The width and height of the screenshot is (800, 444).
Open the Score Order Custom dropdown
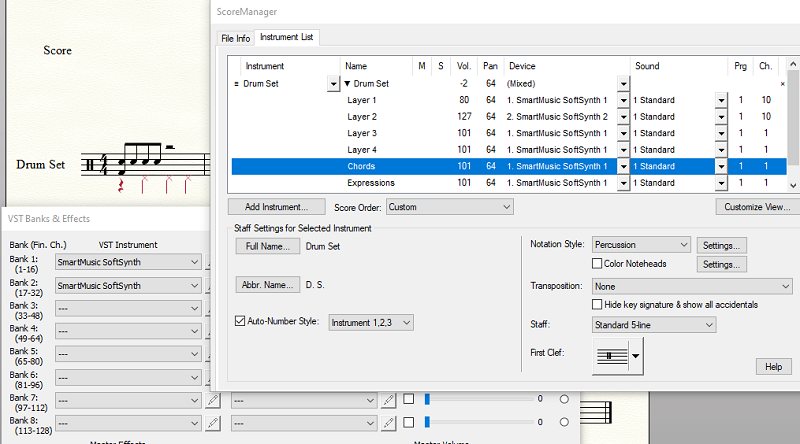(449, 207)
